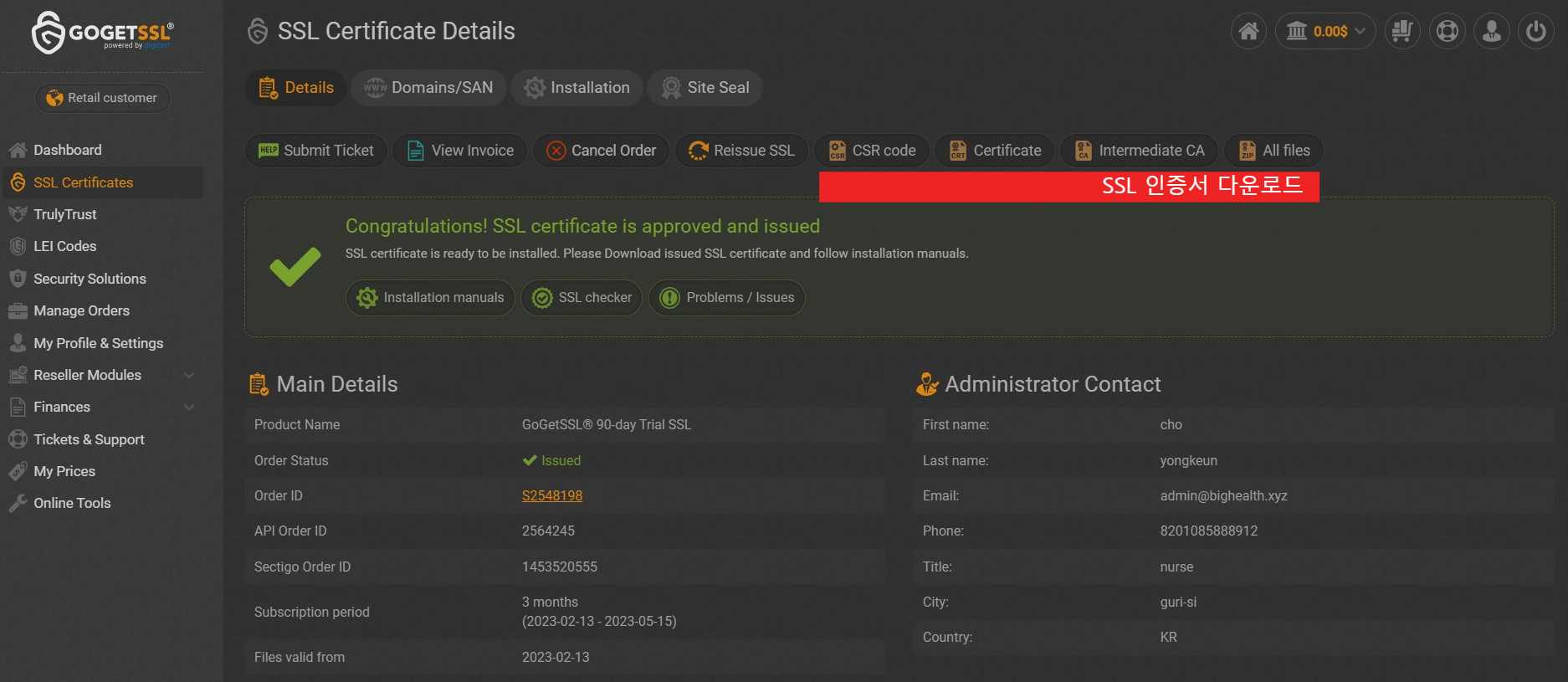Viewport: 1568px width, 682px height.
Task: Click the My Profile person icon
Action: coord(18,343)
